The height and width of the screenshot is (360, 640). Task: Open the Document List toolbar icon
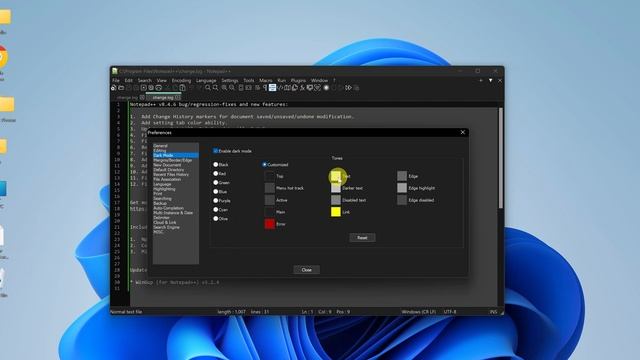(x=294, y=88)
